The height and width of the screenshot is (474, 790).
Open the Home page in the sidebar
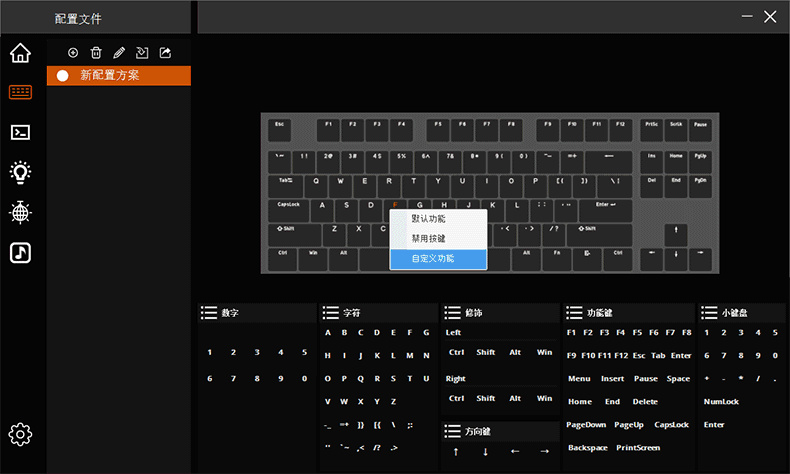[20, 52]
